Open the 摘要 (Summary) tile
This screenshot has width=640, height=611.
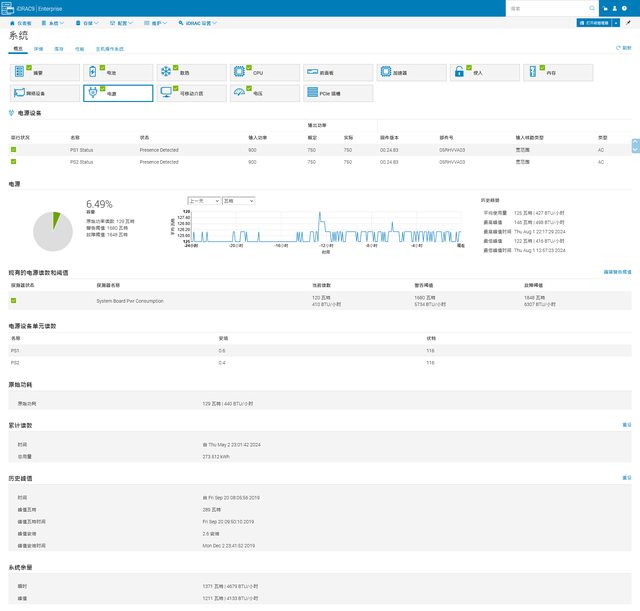coord(44,72)
